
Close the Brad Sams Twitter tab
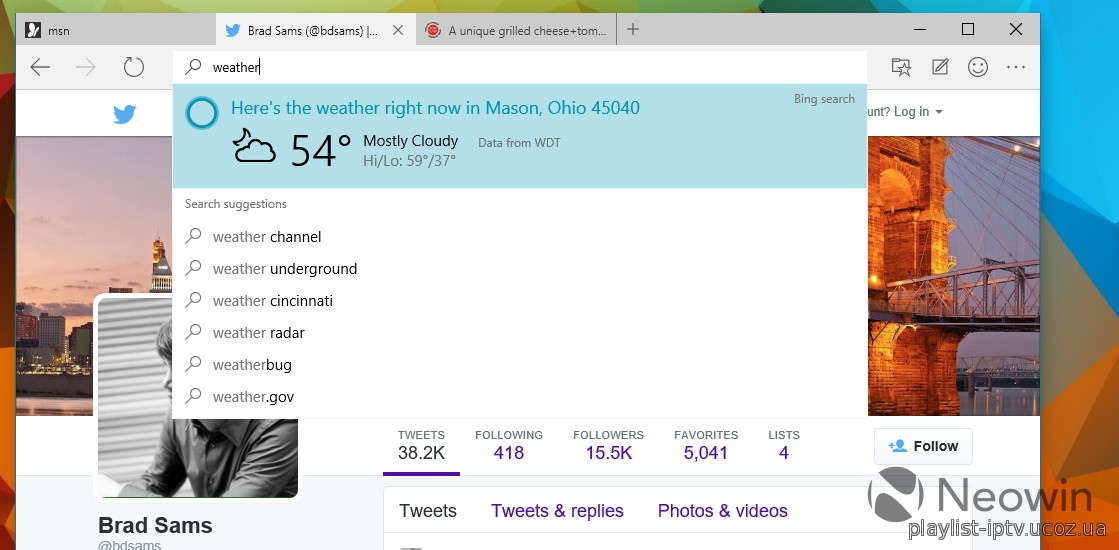click(x=398, y=30)
